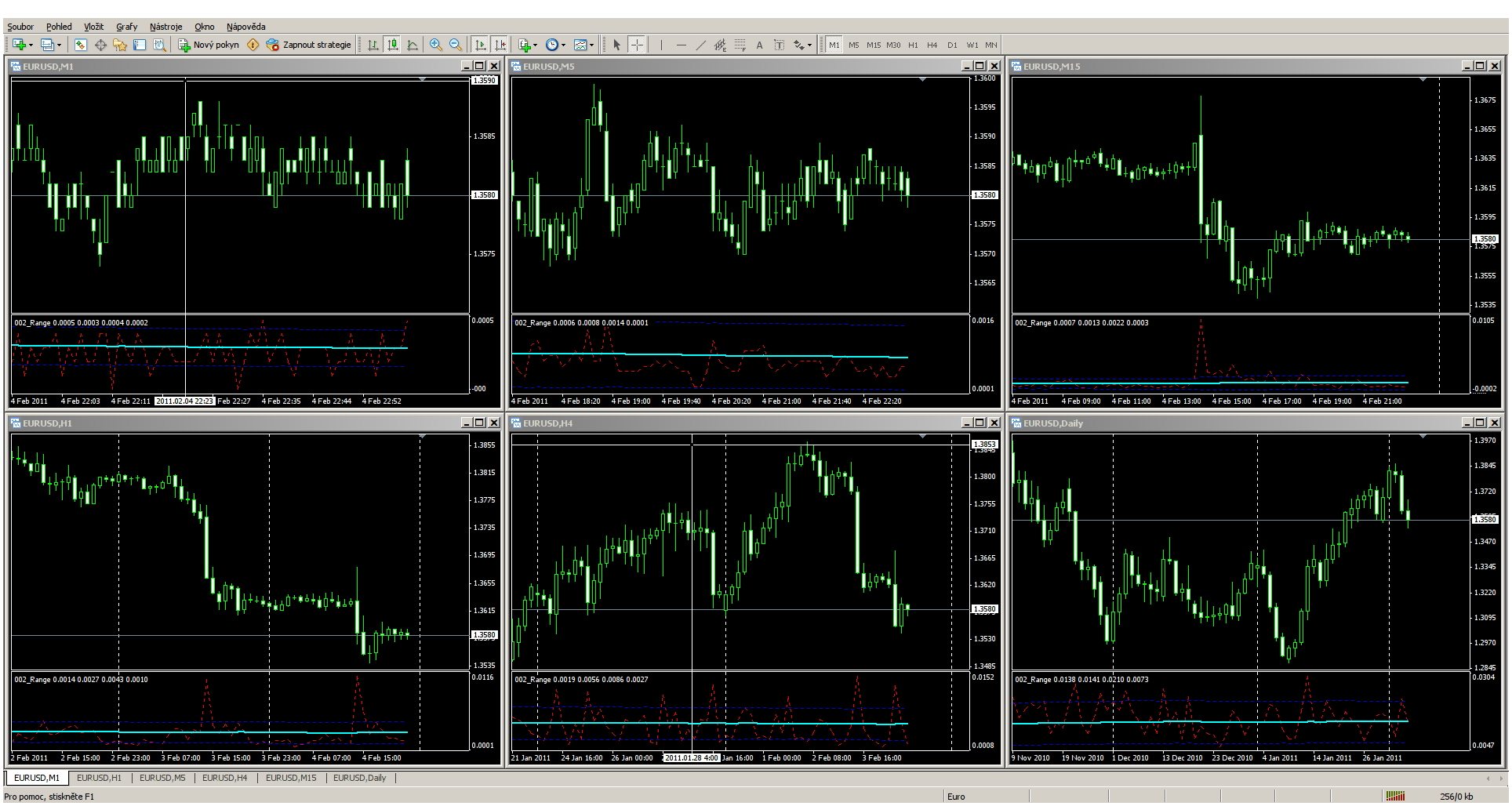Open the Vložit menu
The image size is (1512, 806).
94,27
